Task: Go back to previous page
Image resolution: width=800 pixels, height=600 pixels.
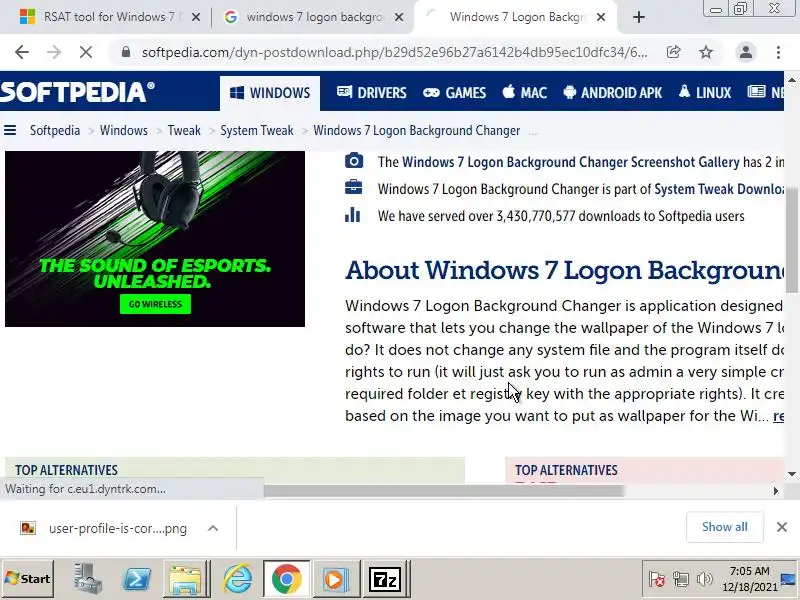Action: tap(22, 52)
